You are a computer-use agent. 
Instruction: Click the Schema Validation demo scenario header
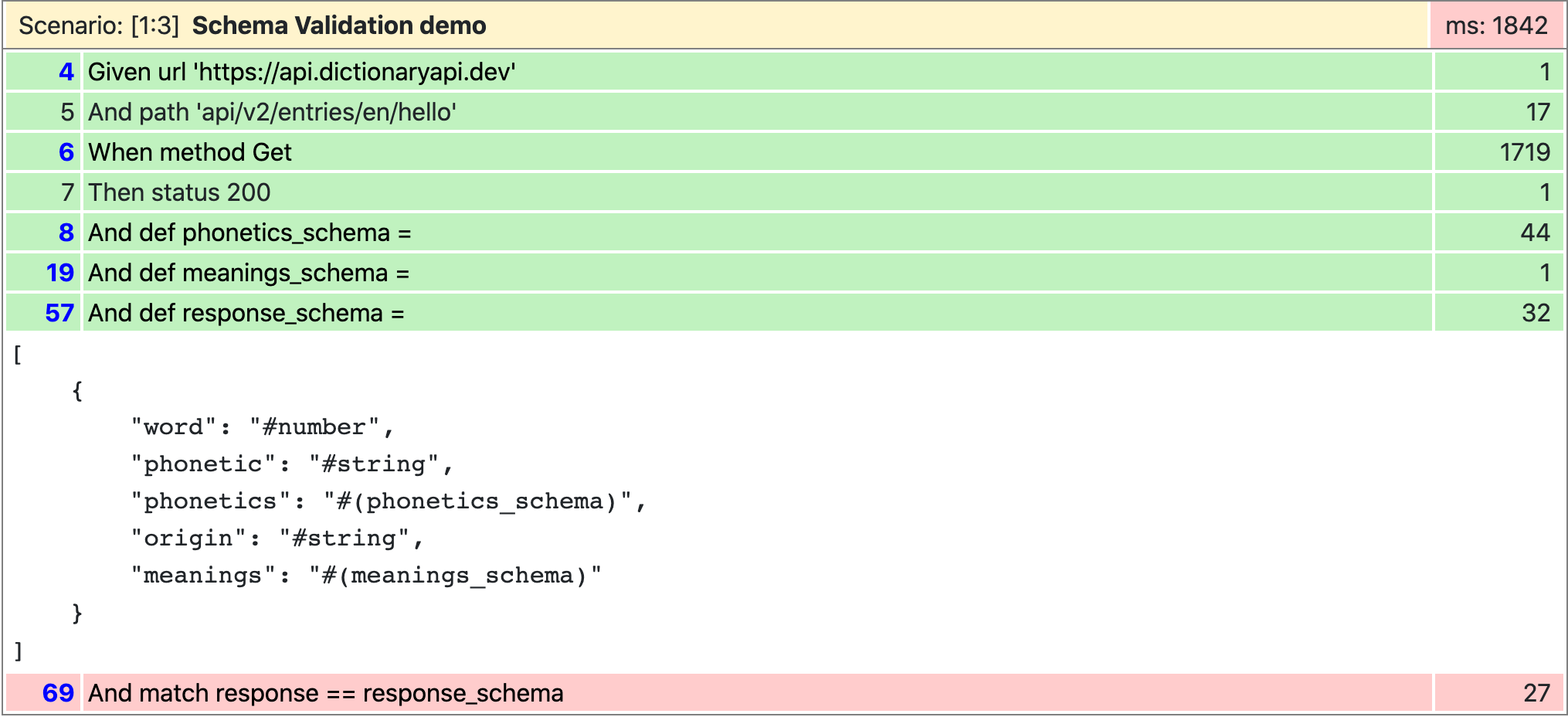tap(338, 25)
